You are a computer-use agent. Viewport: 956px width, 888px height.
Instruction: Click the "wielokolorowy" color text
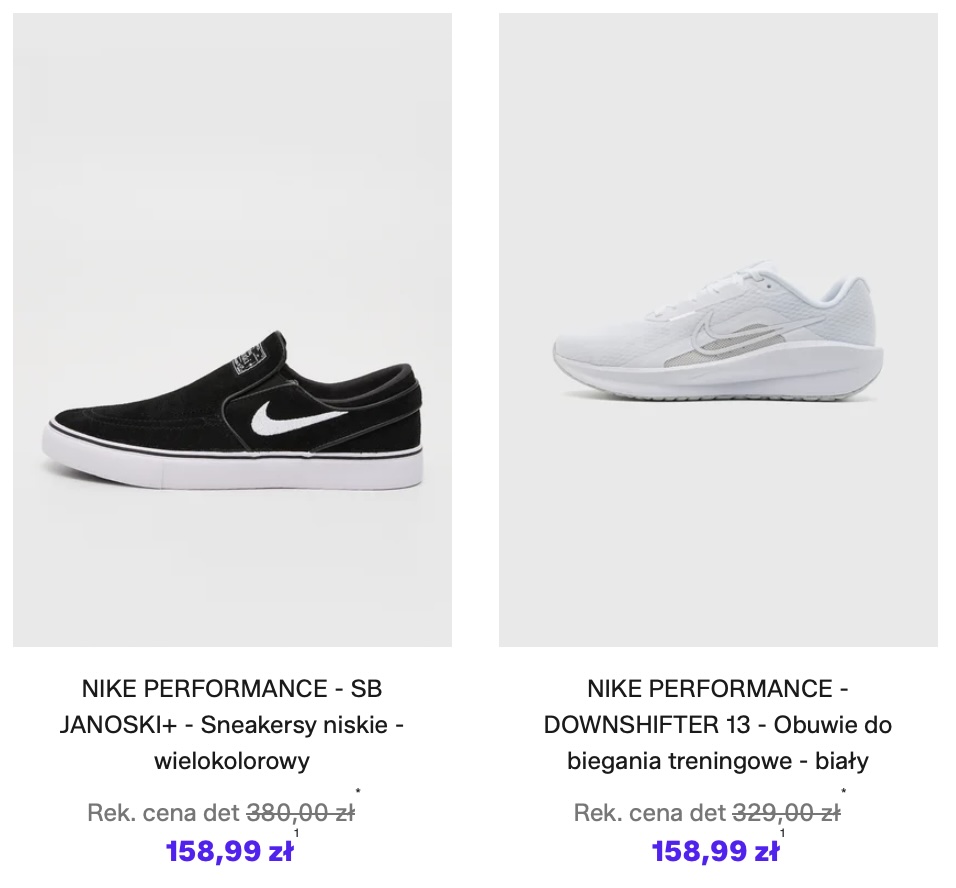tap(232, 761)
